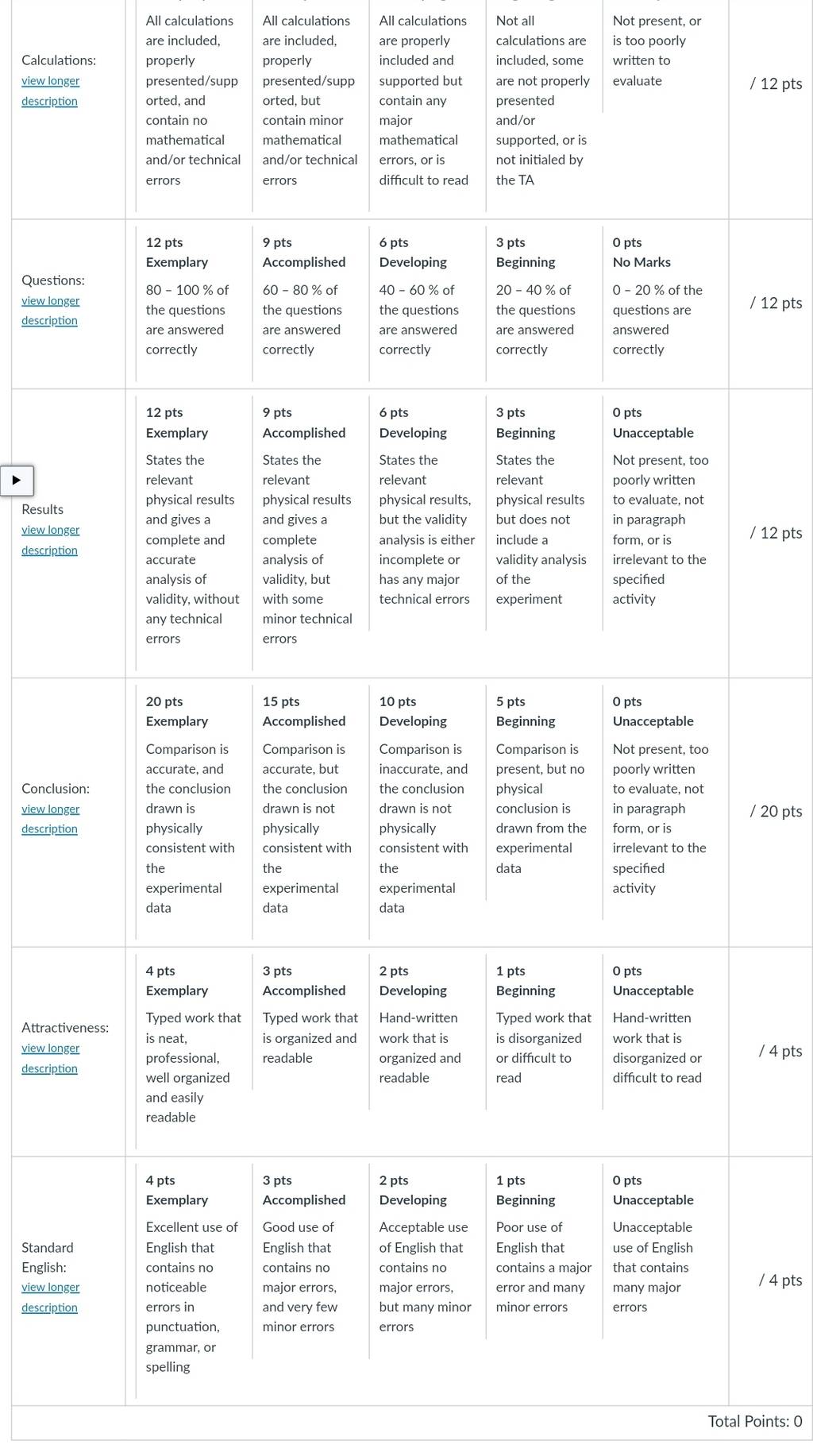813x1456 pixels.
Task: Open Attractiveness view longer description link
Action: pyautogui.click(x=50, y=1059)
